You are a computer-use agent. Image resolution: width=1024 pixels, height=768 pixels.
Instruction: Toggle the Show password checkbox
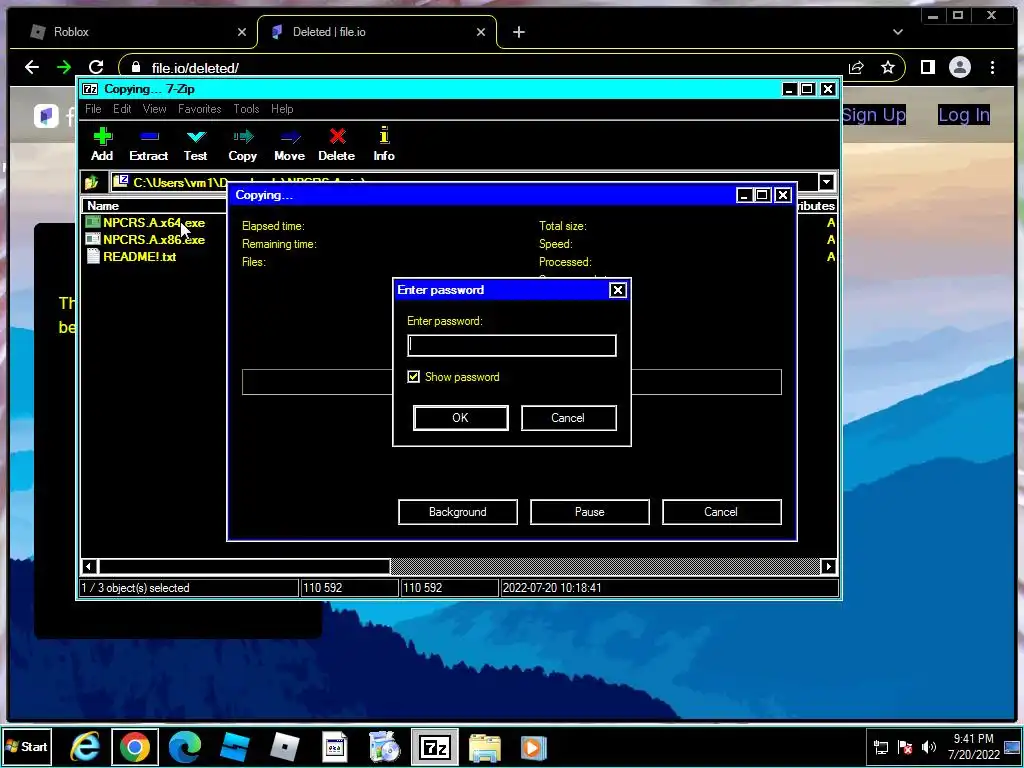coord(413,377)
